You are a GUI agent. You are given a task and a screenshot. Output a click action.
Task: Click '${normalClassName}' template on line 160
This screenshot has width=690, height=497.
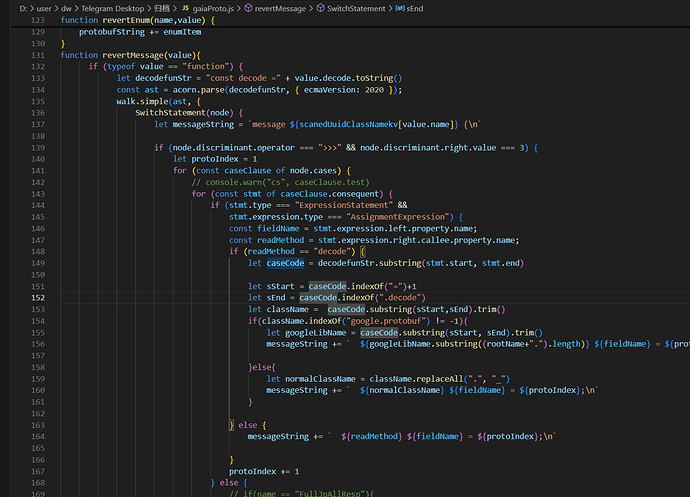(x=402, y=390)
